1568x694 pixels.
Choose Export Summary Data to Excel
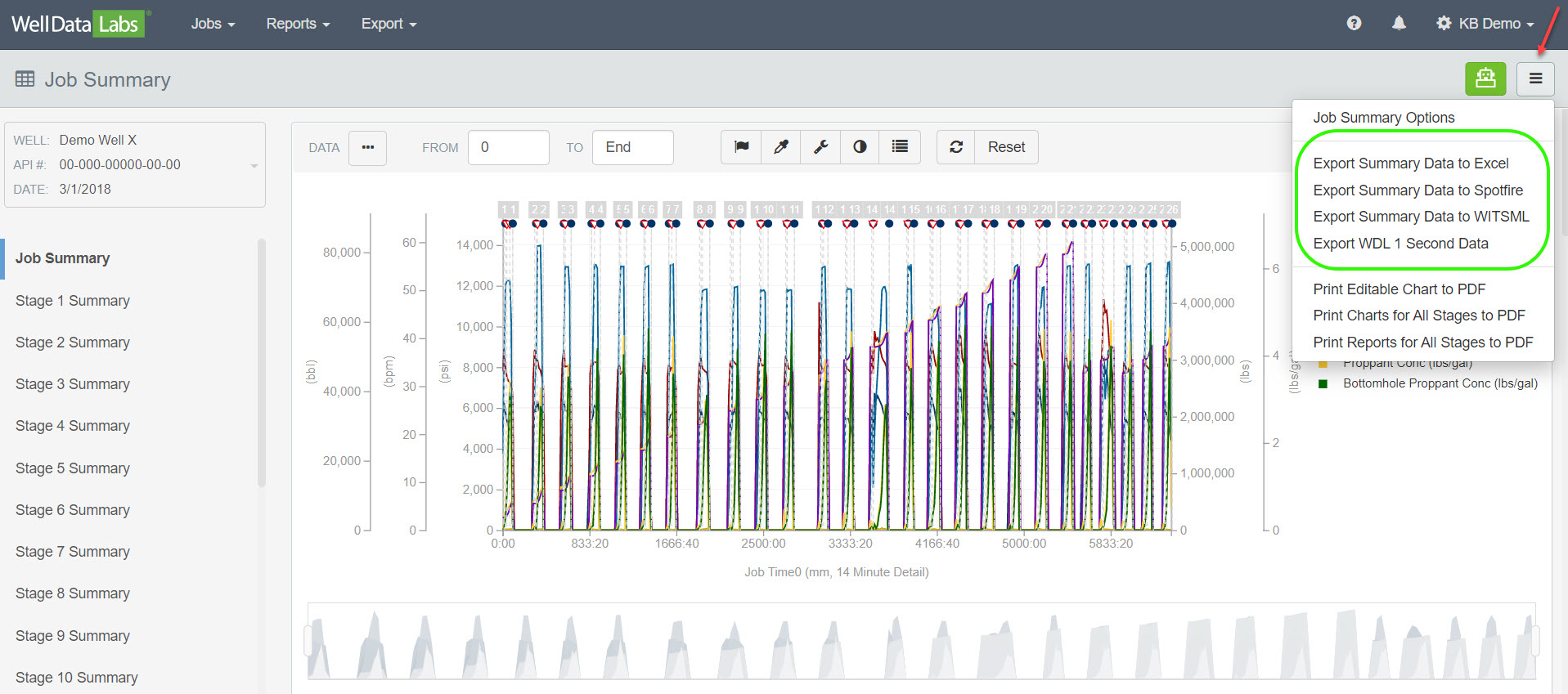(1410, 163)
